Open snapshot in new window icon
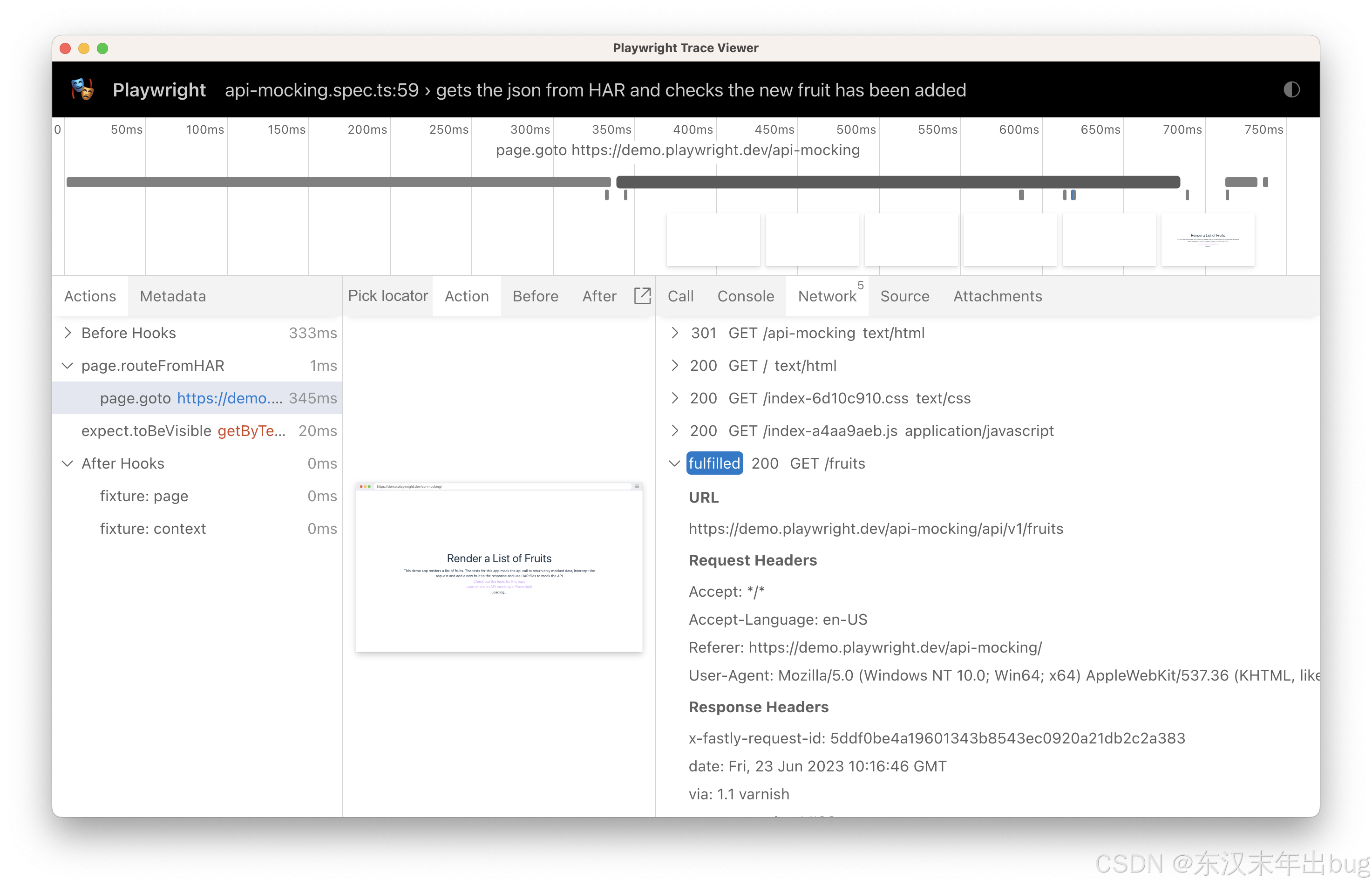Screen dimensions: 1372x886 pos(642,296)
